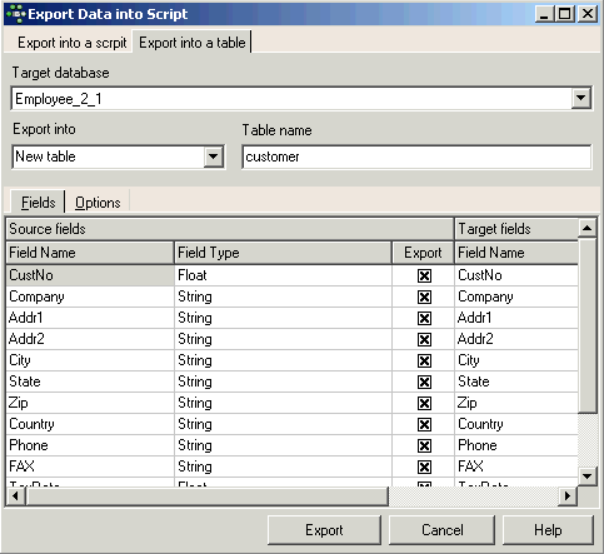Viewport: 605px width, 555px height.
Task: Expand the Export into combo box
Action: click(213, 156)
